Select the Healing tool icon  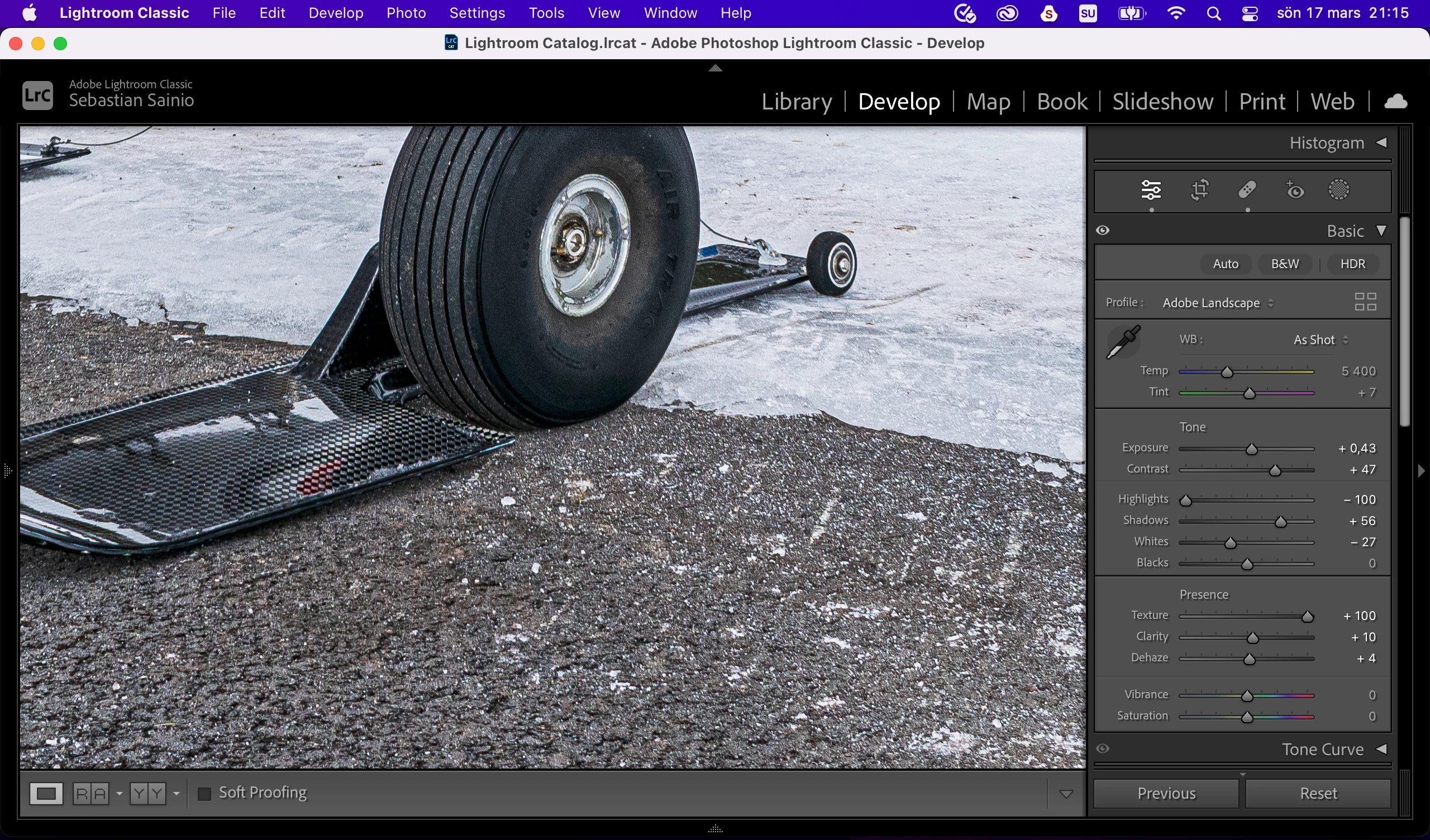1247,190
